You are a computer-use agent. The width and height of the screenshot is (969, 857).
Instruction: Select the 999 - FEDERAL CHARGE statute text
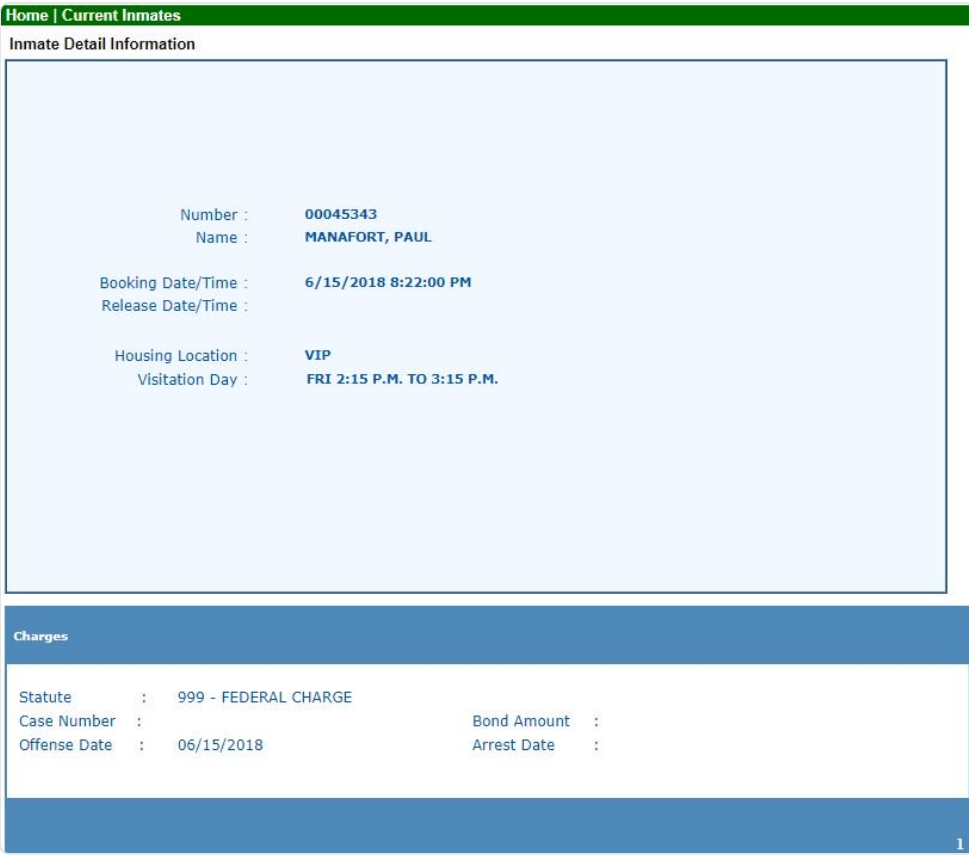point(264,697)
